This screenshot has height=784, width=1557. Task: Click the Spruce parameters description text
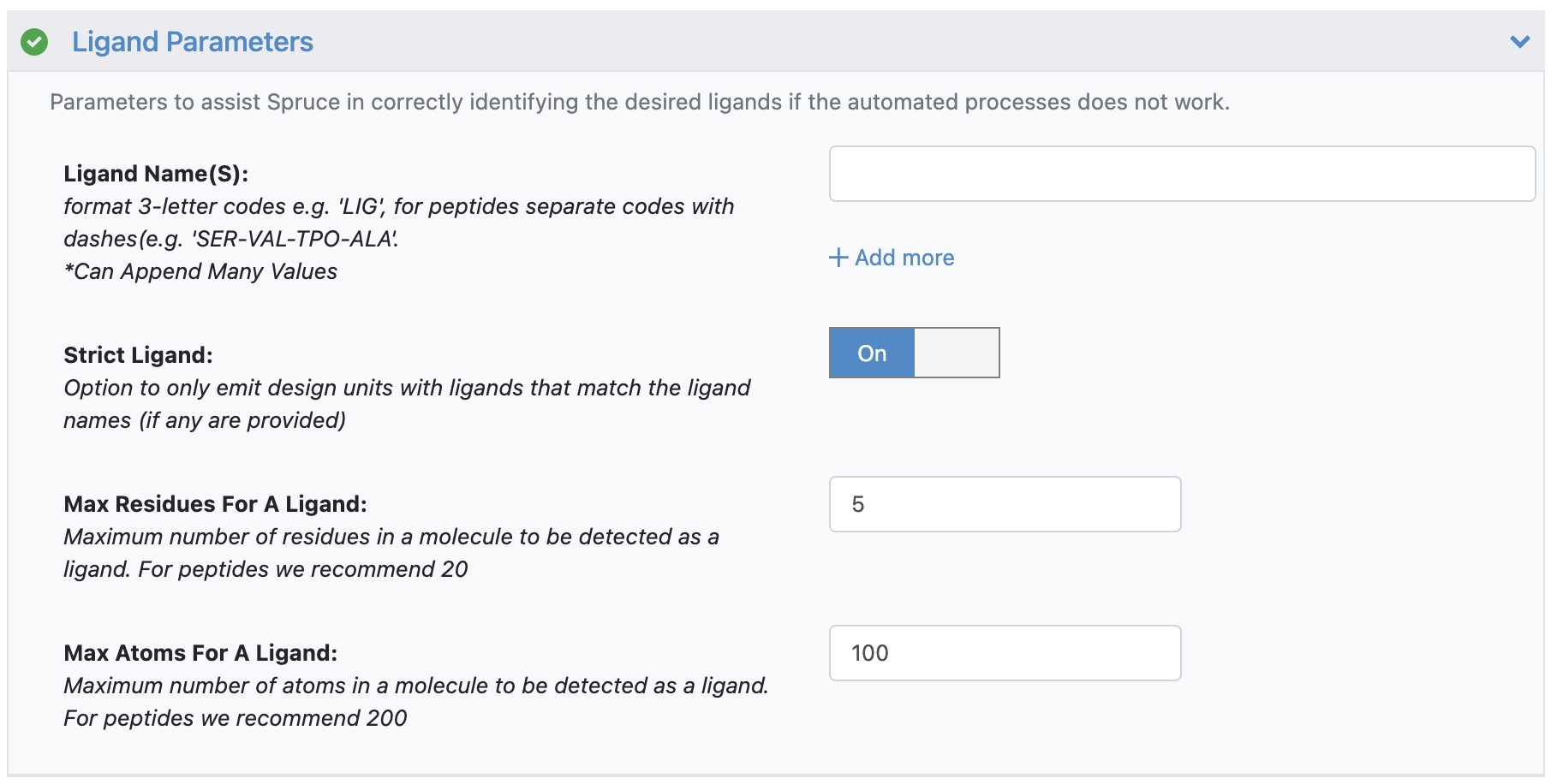point(640,102)
